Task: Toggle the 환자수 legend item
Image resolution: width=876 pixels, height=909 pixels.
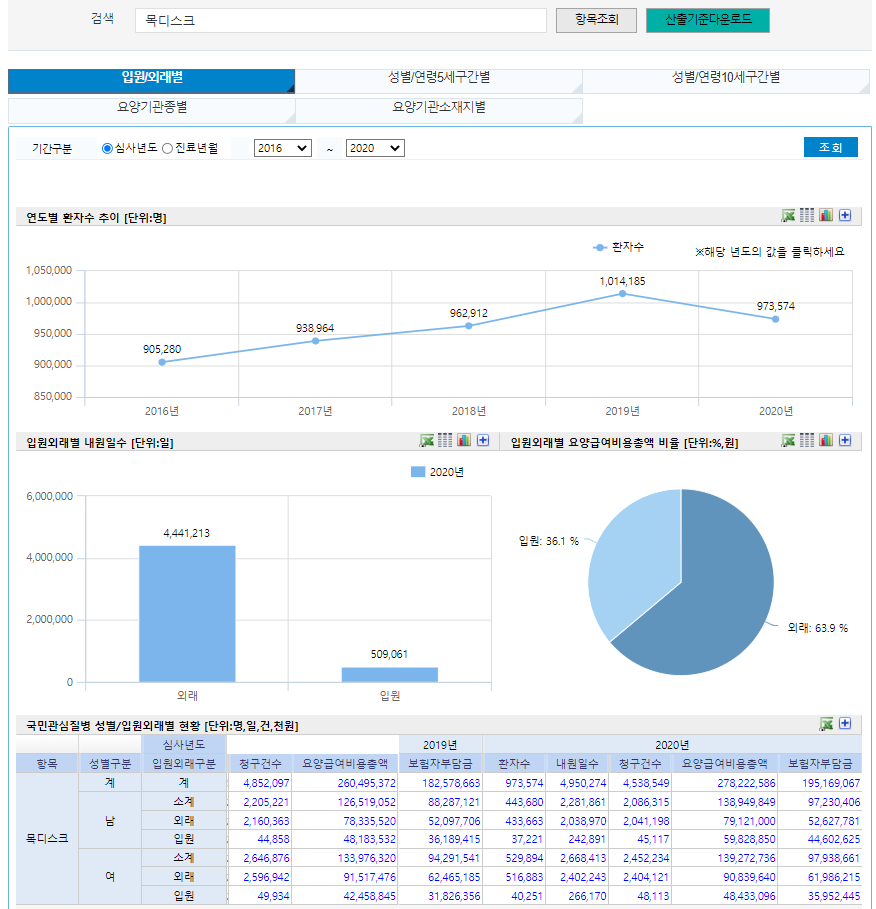Action: click(618, 248)
